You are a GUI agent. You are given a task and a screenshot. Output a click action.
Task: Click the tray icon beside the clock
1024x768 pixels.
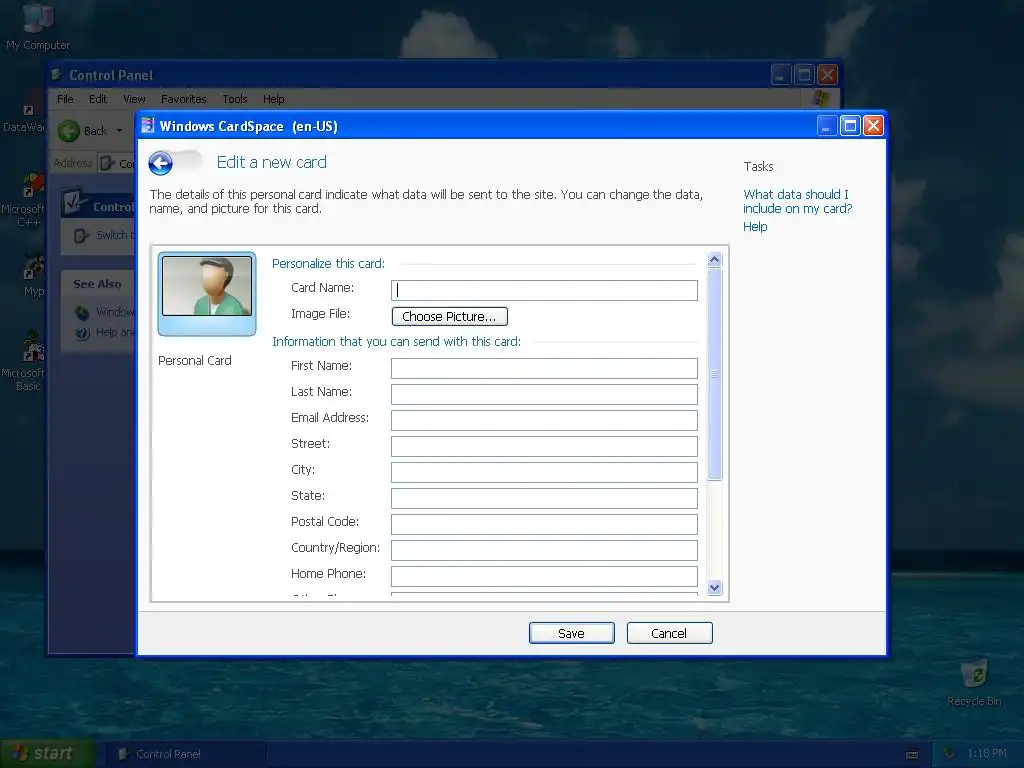949,754
